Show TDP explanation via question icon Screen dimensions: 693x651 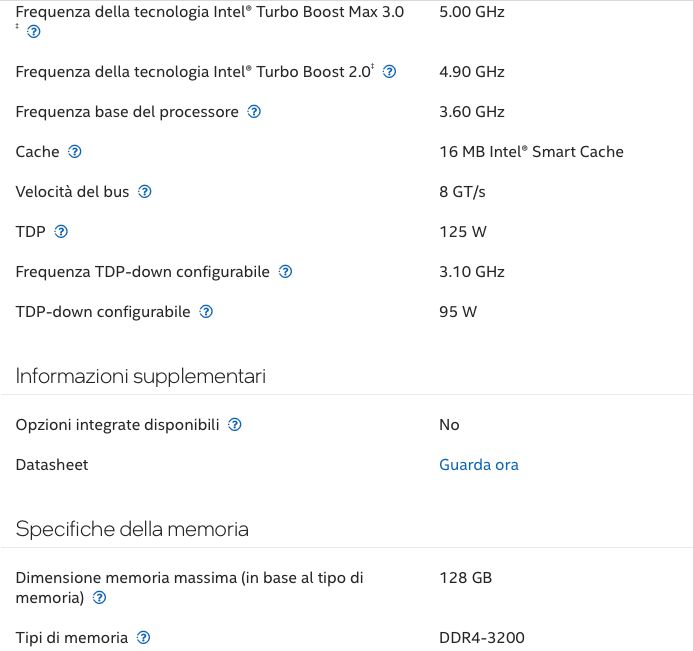61,232
